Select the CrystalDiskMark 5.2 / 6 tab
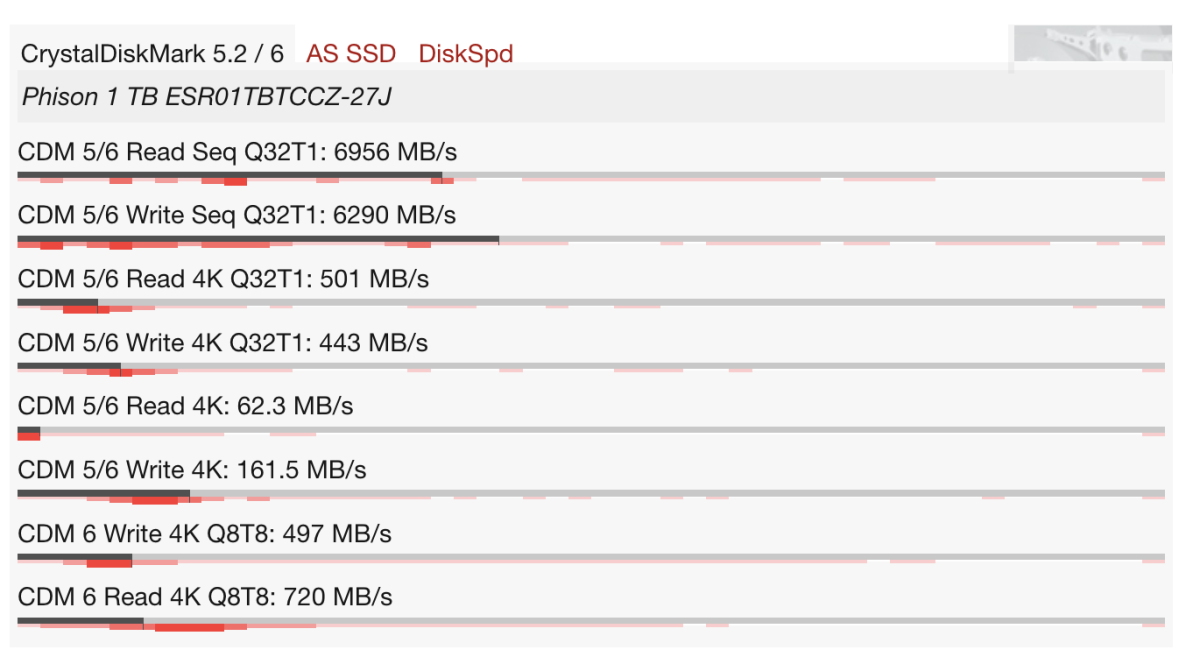 [152, 53]
